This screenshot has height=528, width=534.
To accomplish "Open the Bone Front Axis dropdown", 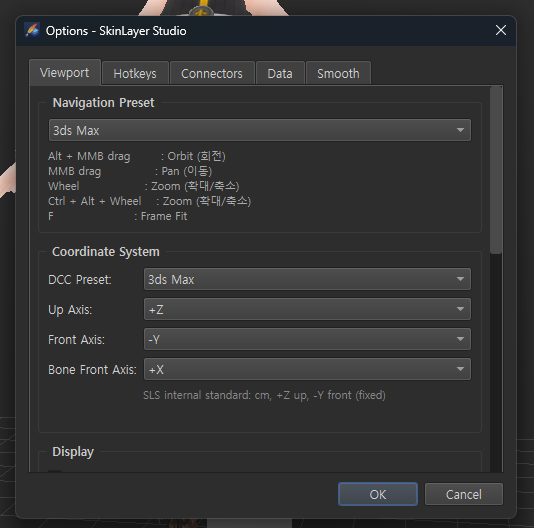I will pos(307,369).
